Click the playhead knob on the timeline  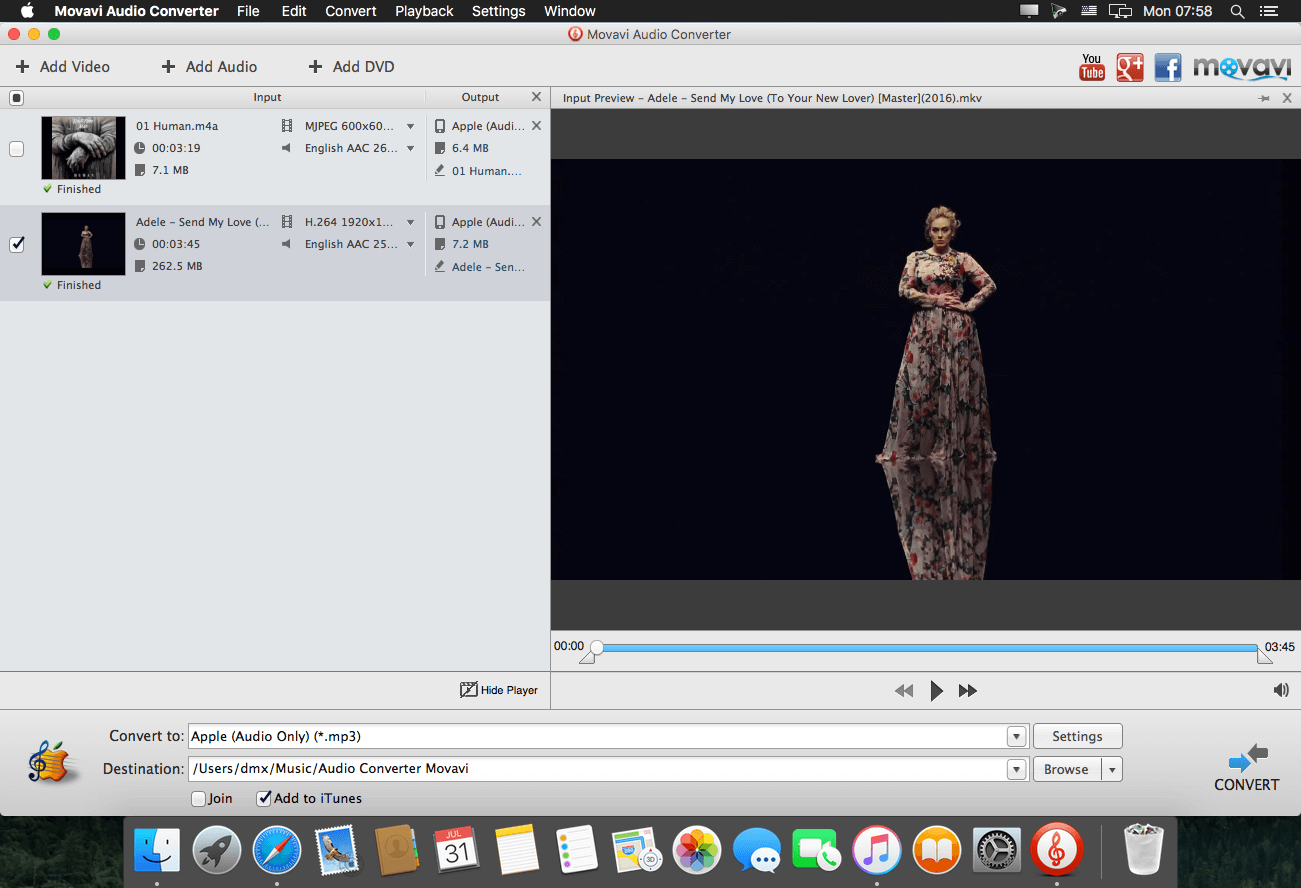(x=597, y=647)
